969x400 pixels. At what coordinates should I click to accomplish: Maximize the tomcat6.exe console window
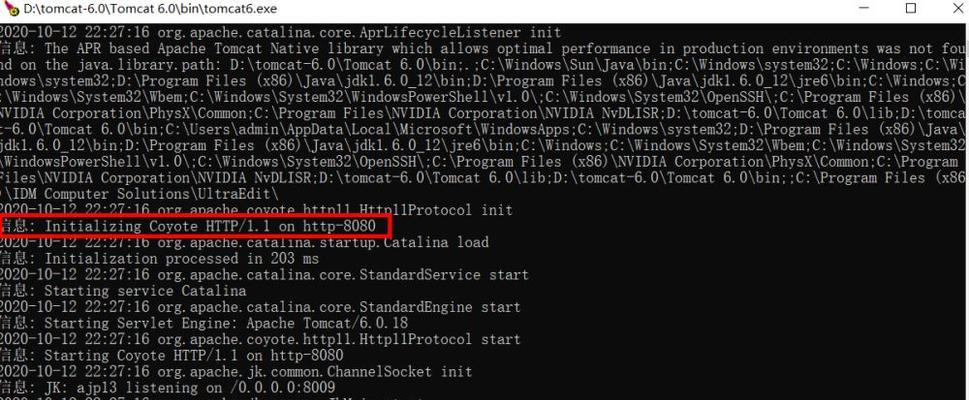910,8
